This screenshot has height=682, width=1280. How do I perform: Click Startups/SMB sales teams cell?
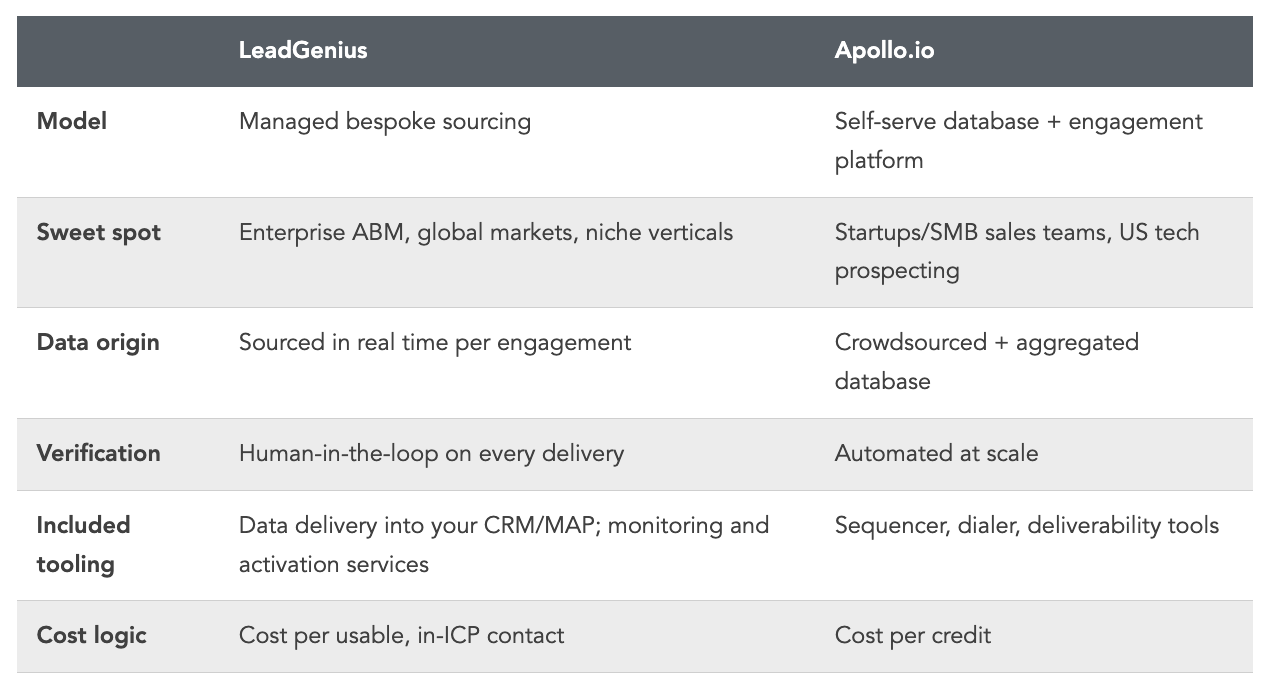[1017, 251]
